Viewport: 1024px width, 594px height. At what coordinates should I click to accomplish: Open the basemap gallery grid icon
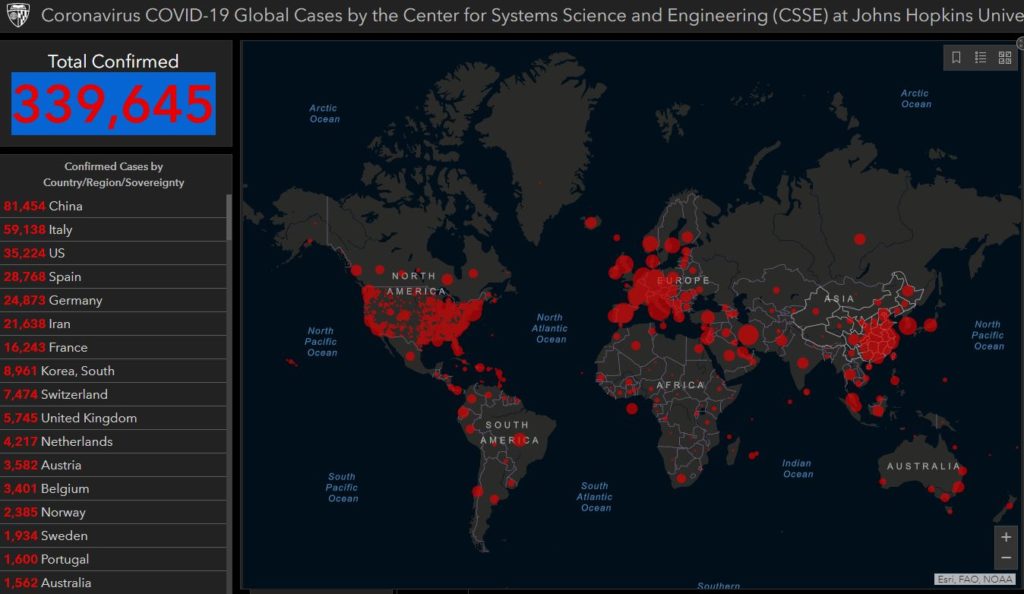[1005, 57]
